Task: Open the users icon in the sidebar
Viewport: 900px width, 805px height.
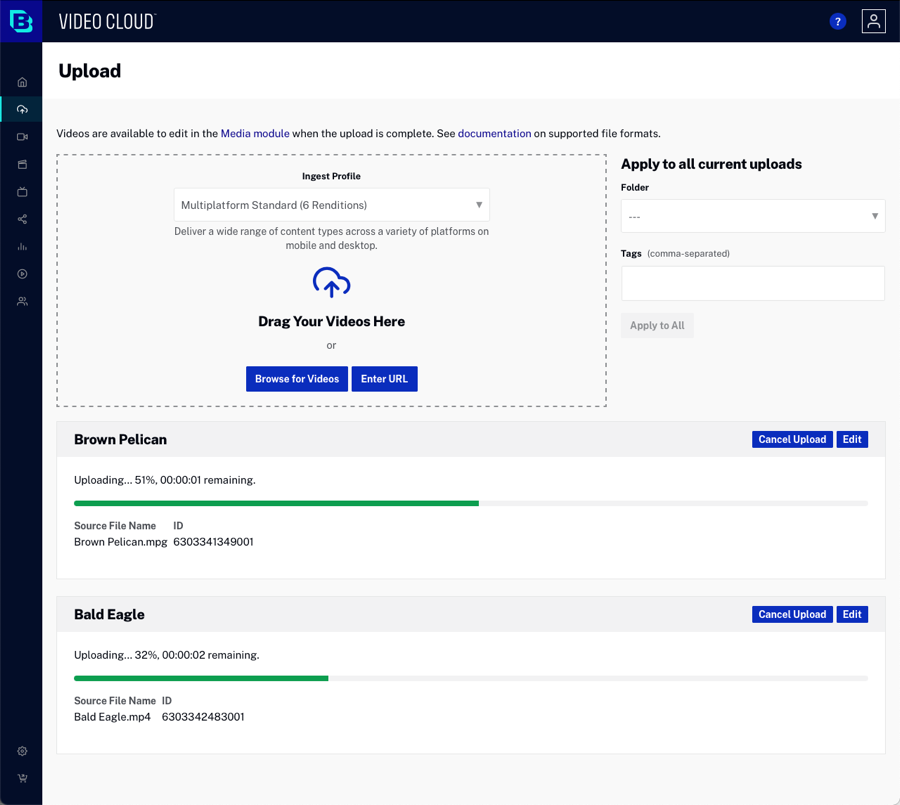Action: (x=22, y=301)
